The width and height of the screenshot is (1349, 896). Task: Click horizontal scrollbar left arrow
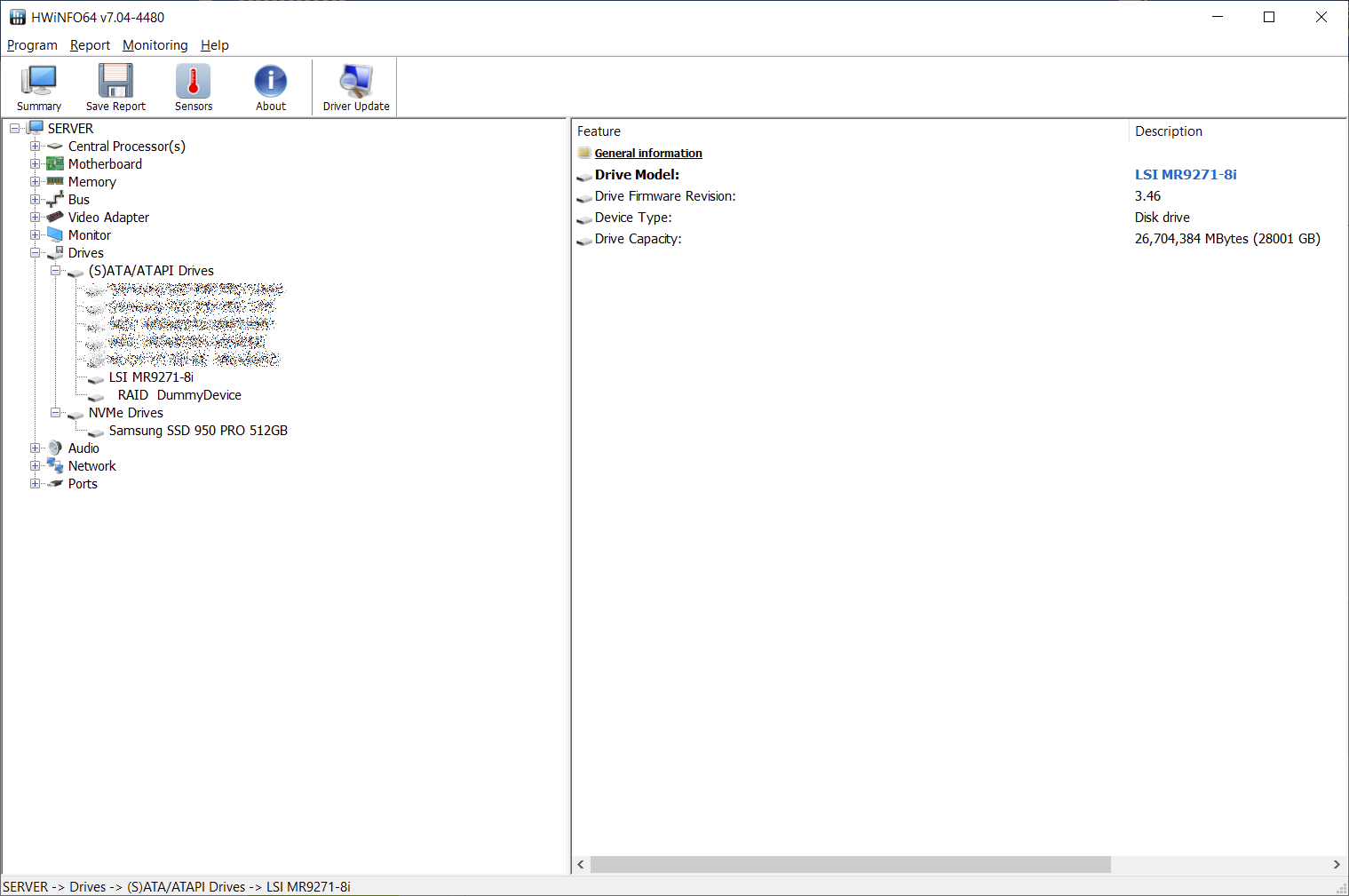[x=581, y=865]
